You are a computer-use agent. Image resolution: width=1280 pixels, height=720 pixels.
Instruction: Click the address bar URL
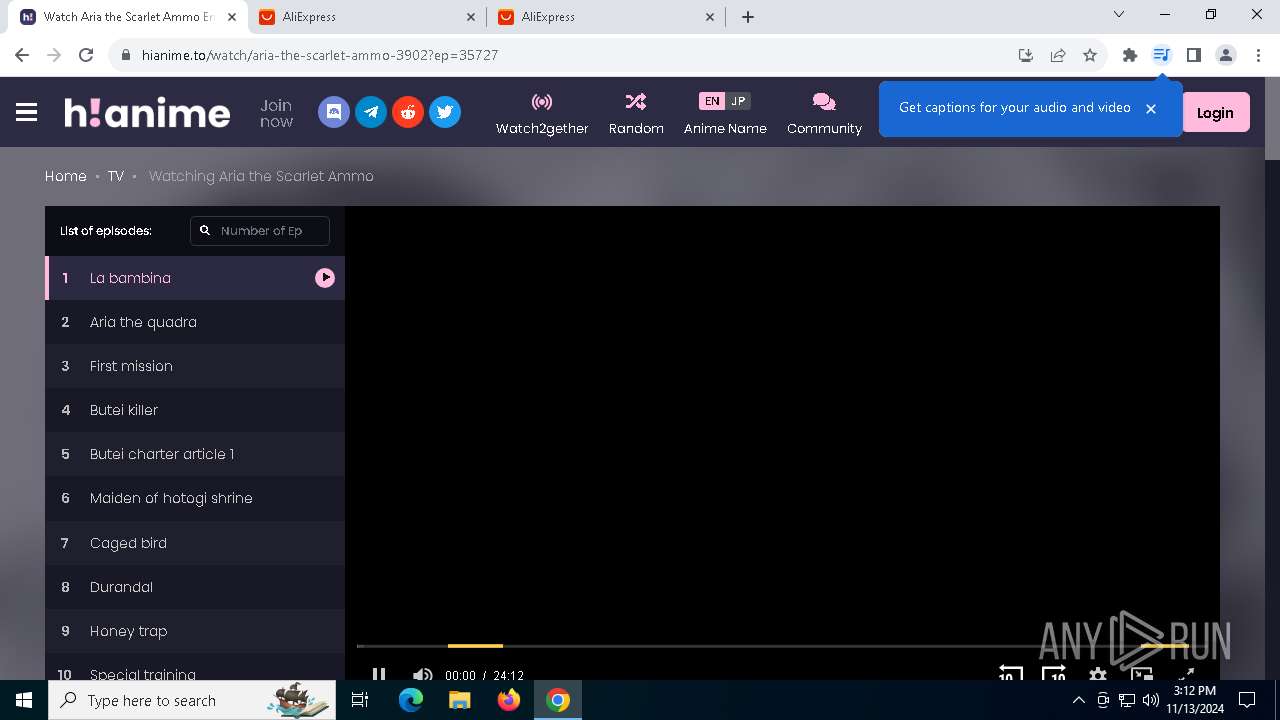point(320,55)
